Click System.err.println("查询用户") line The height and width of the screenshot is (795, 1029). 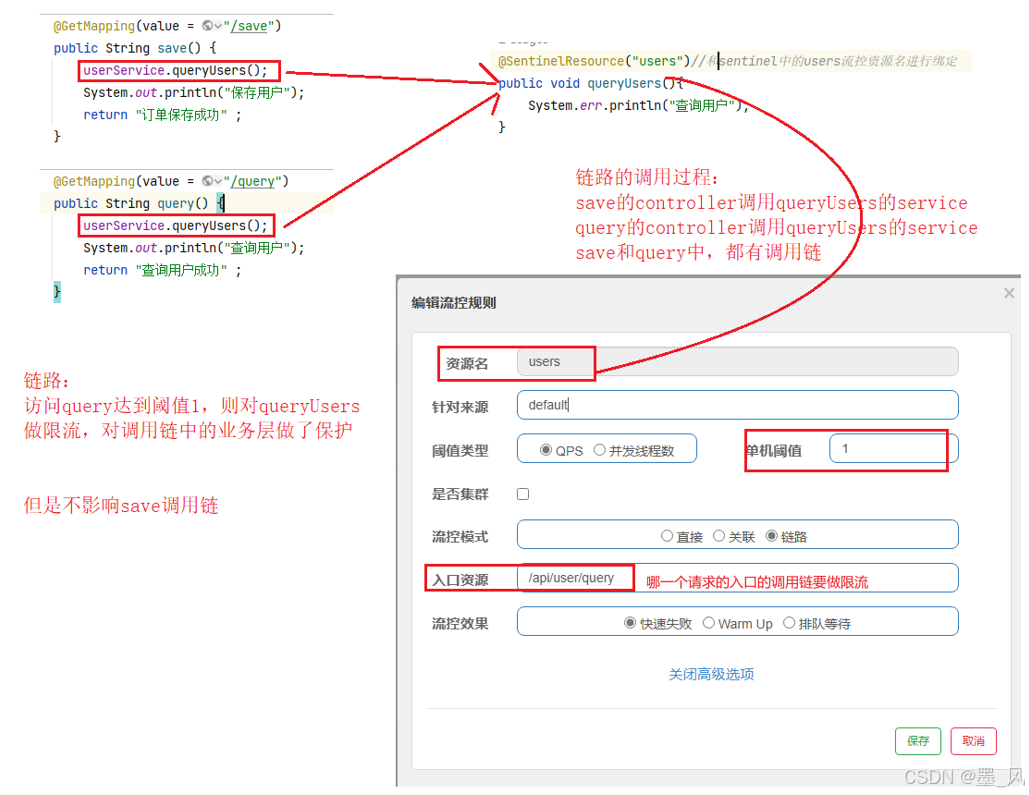coord(638,106)
